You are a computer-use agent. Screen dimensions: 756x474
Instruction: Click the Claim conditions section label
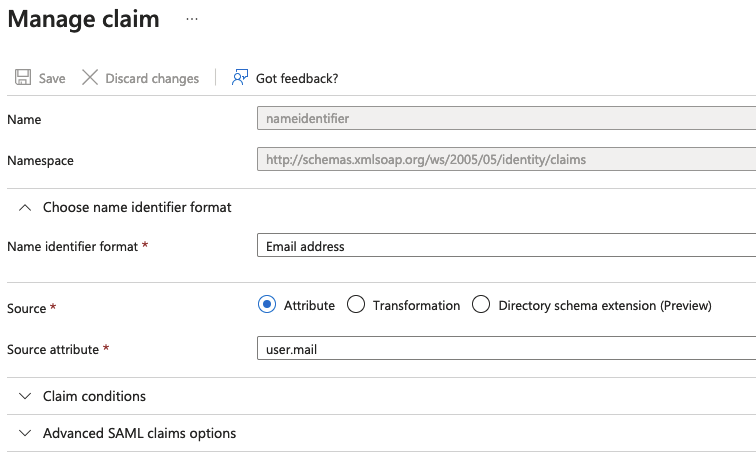94,396
